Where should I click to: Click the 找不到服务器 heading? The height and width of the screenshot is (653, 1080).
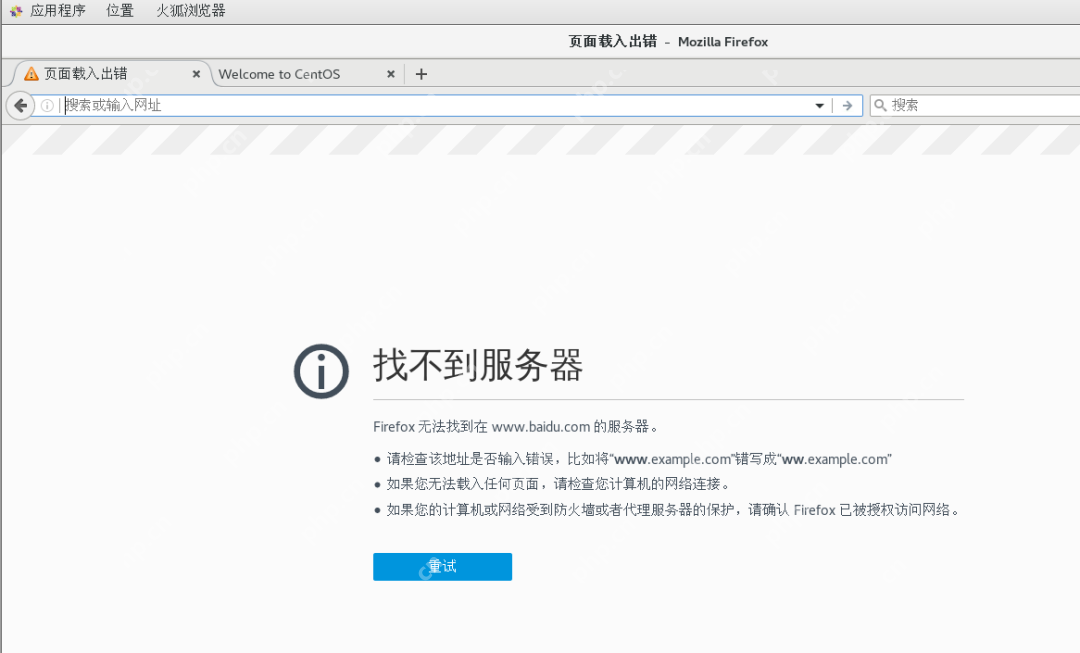point(478,364)
